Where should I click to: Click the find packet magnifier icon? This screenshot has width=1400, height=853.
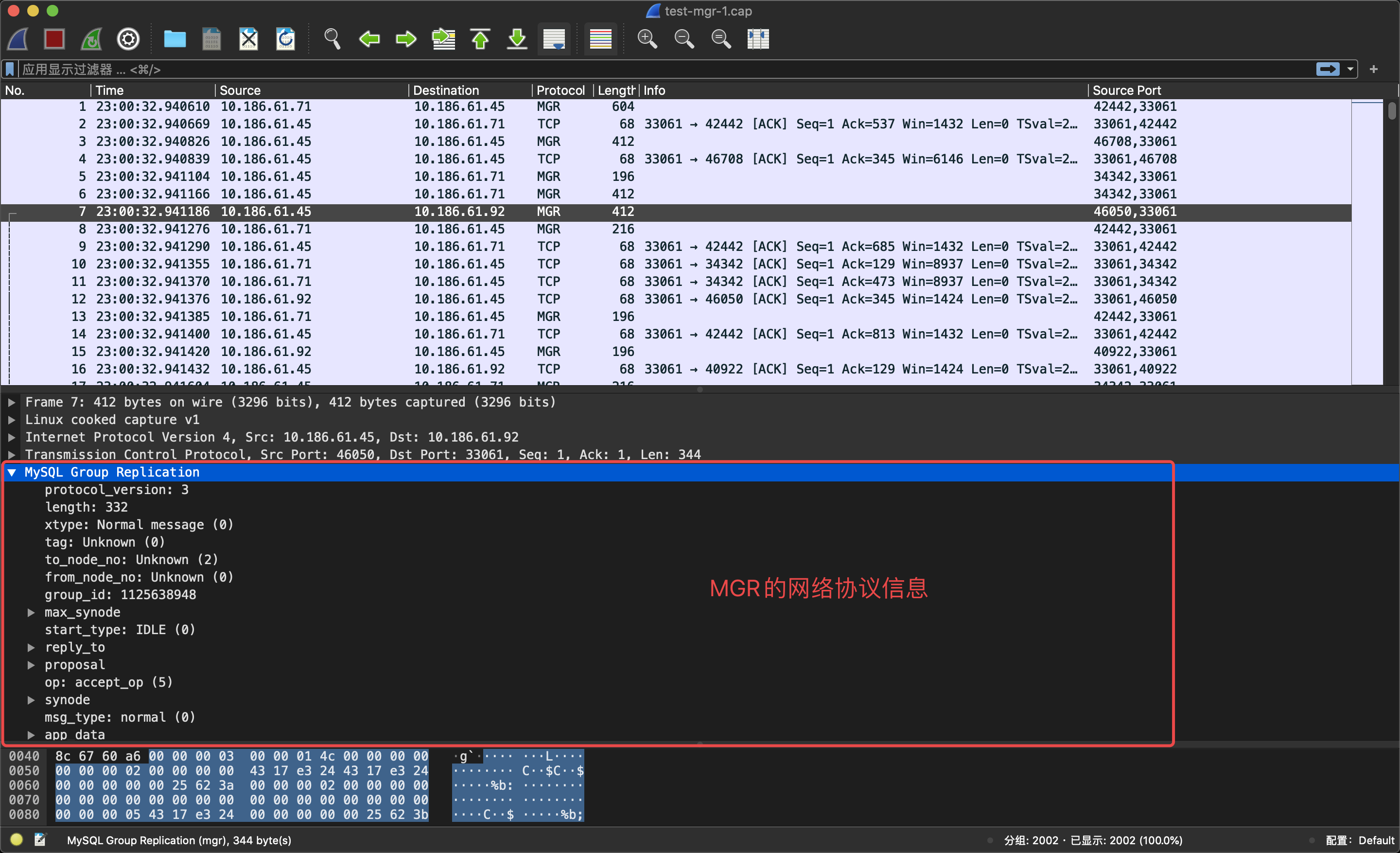click(x=332, y=39)
